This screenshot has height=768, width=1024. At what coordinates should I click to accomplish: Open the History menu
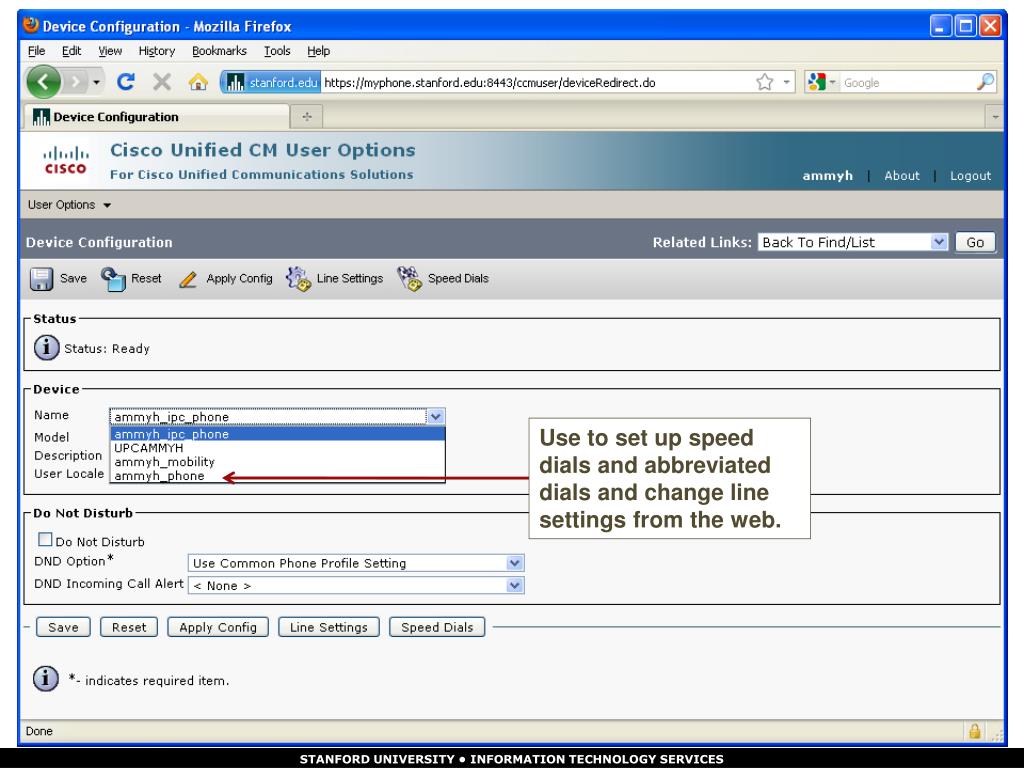(157, 51)
